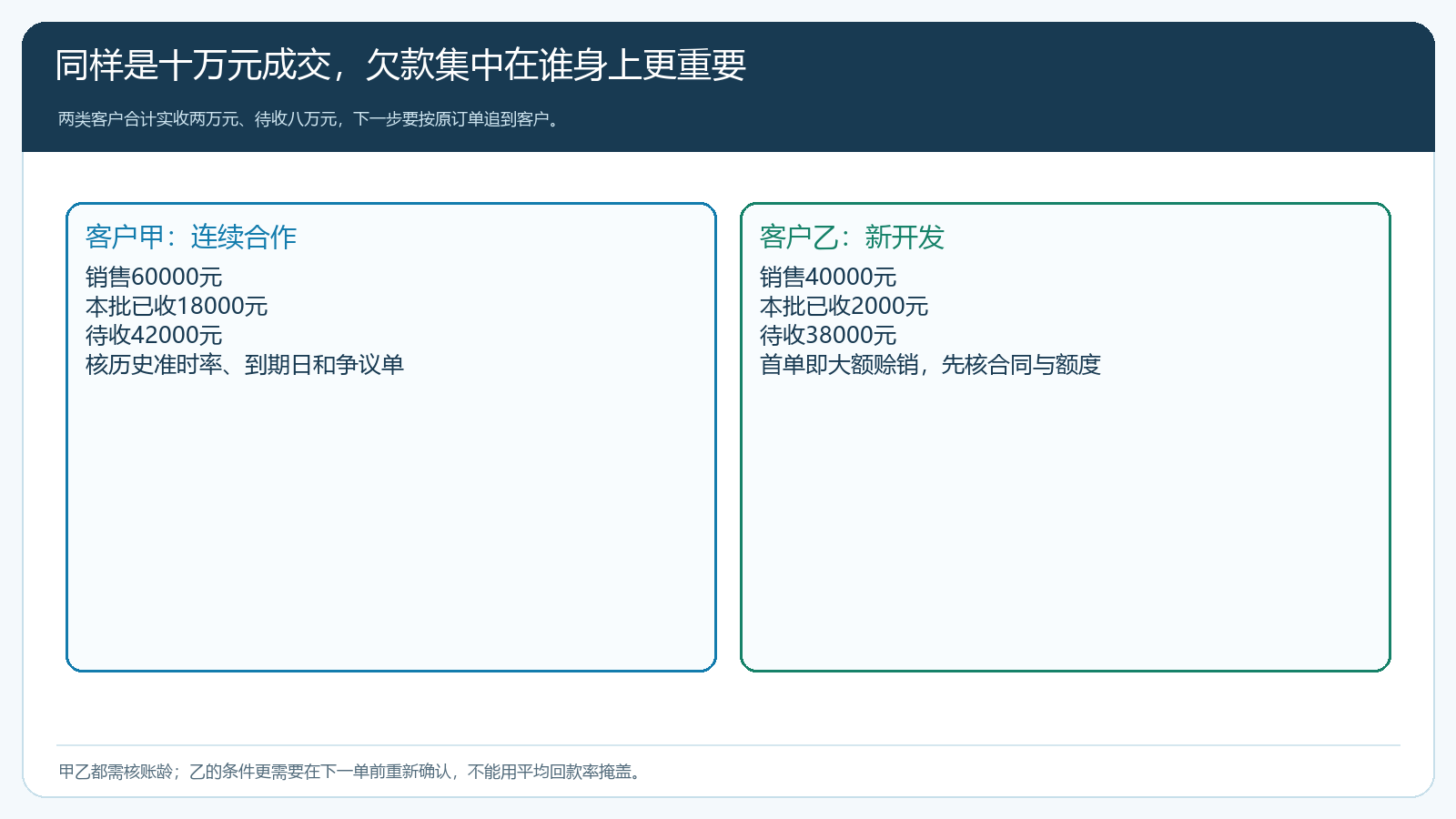This screenshot has width=1456, height=819.
Task: Select the text 待收42000元
Action: (154, 335)
